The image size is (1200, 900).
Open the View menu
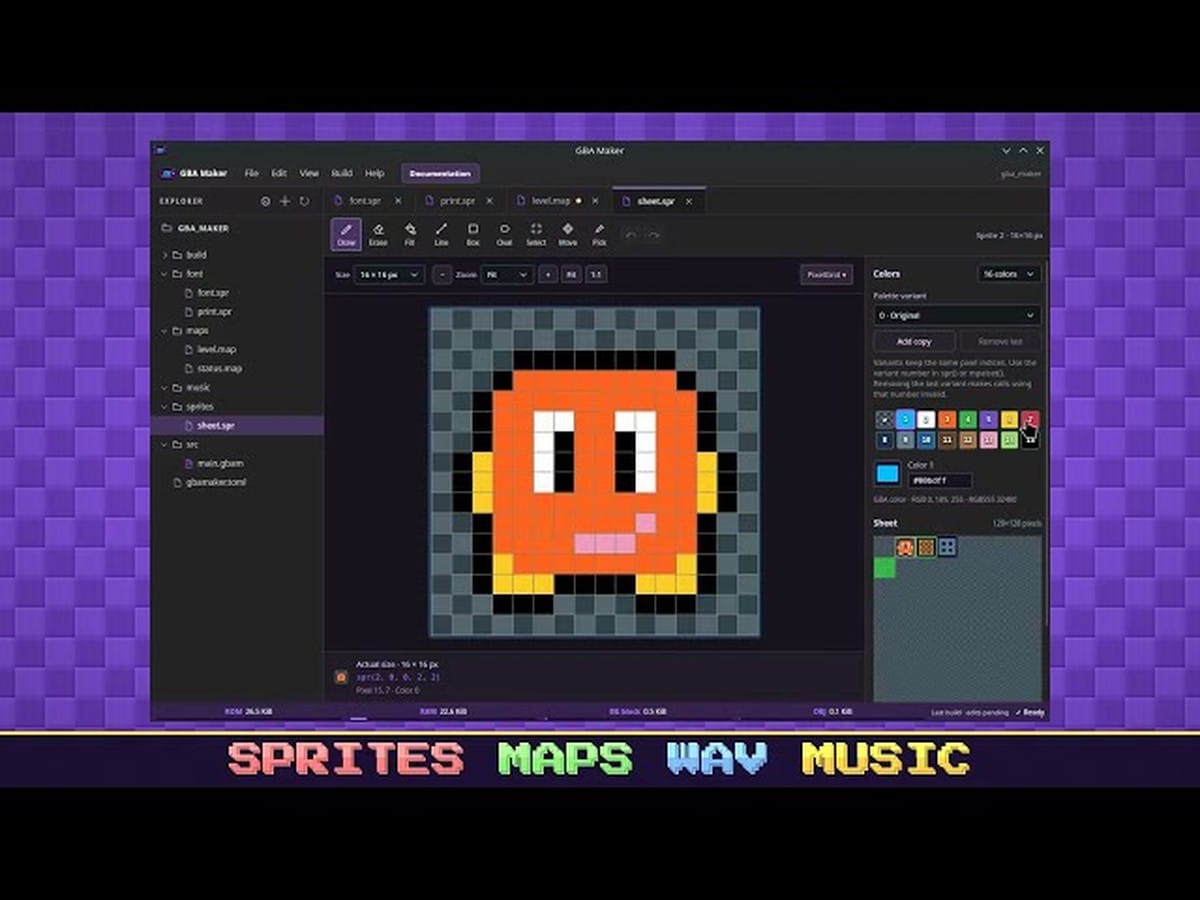[309, 173]
